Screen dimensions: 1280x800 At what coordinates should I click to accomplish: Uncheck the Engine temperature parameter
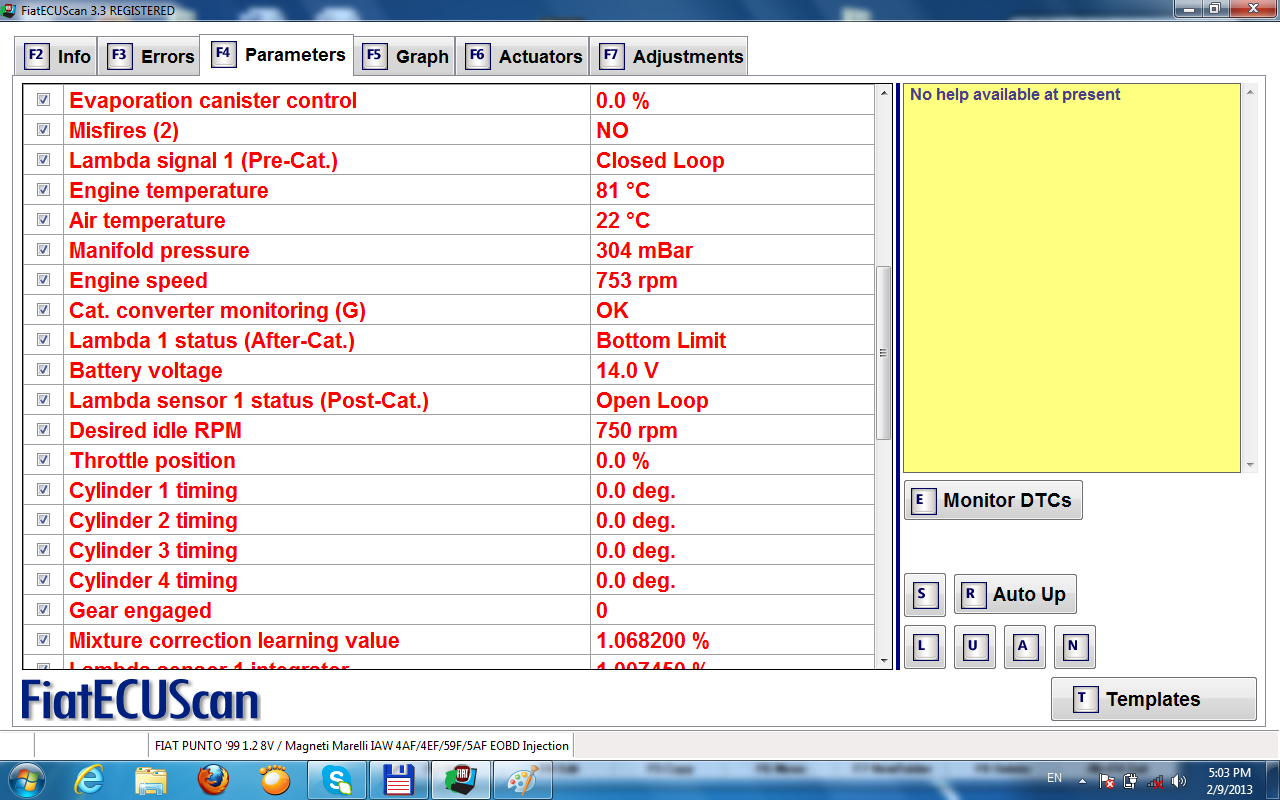coord(44,190)
